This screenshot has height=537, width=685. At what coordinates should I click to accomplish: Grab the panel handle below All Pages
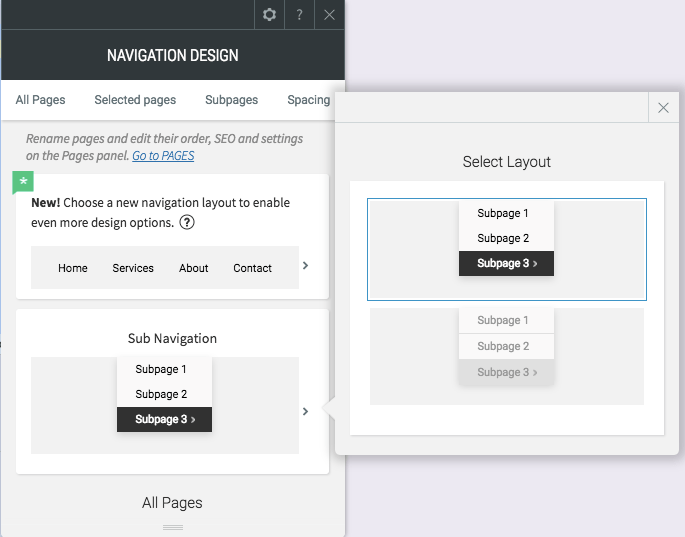click(173, 527)
